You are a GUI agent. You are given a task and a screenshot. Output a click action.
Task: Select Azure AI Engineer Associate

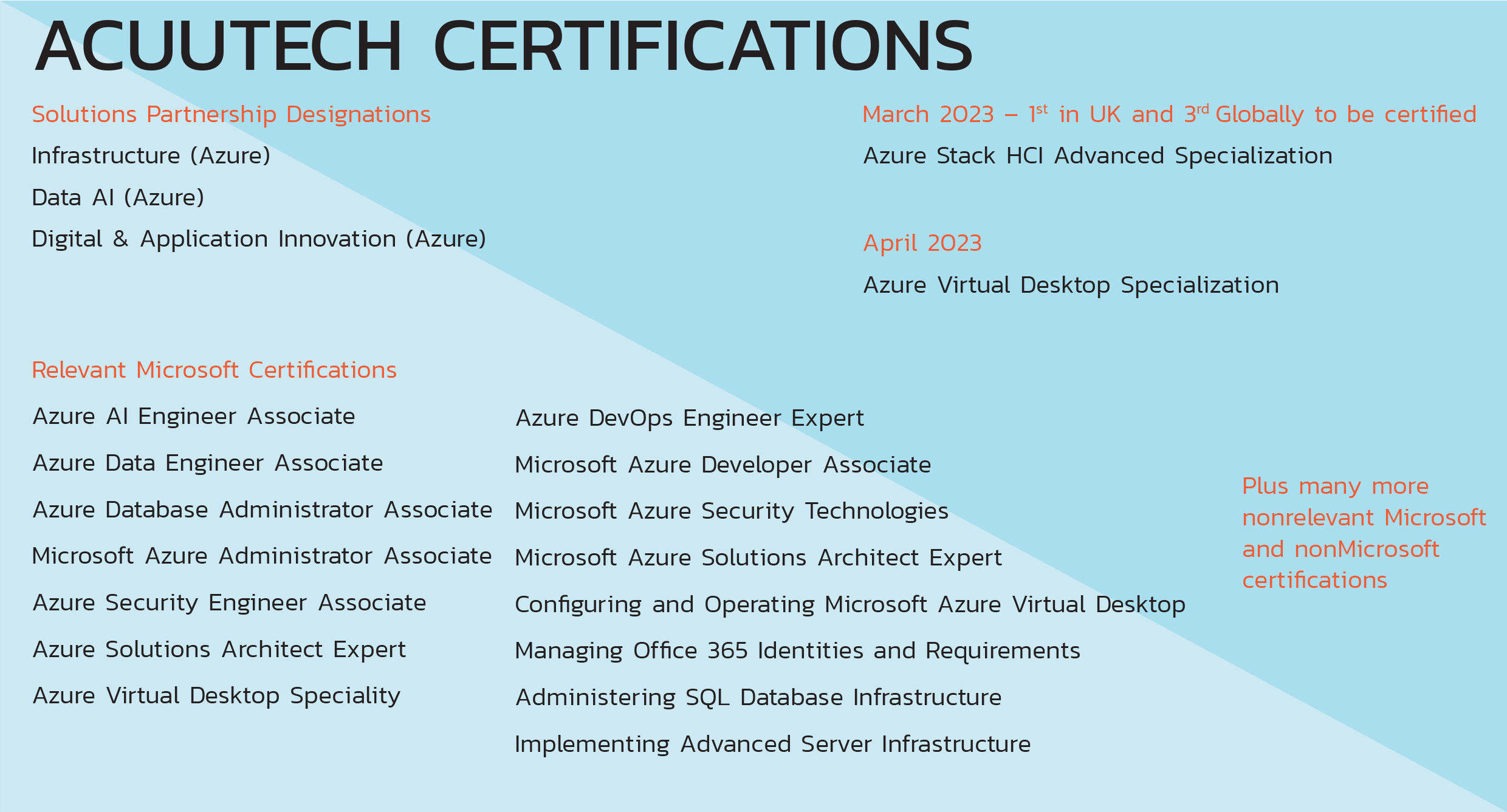tap(194, 417)
